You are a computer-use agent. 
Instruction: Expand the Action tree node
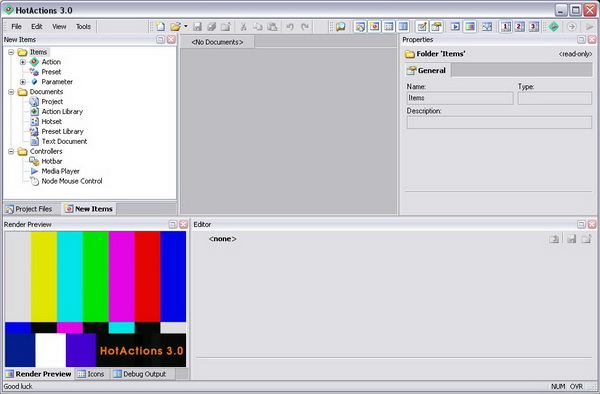(x=23, y=62)
